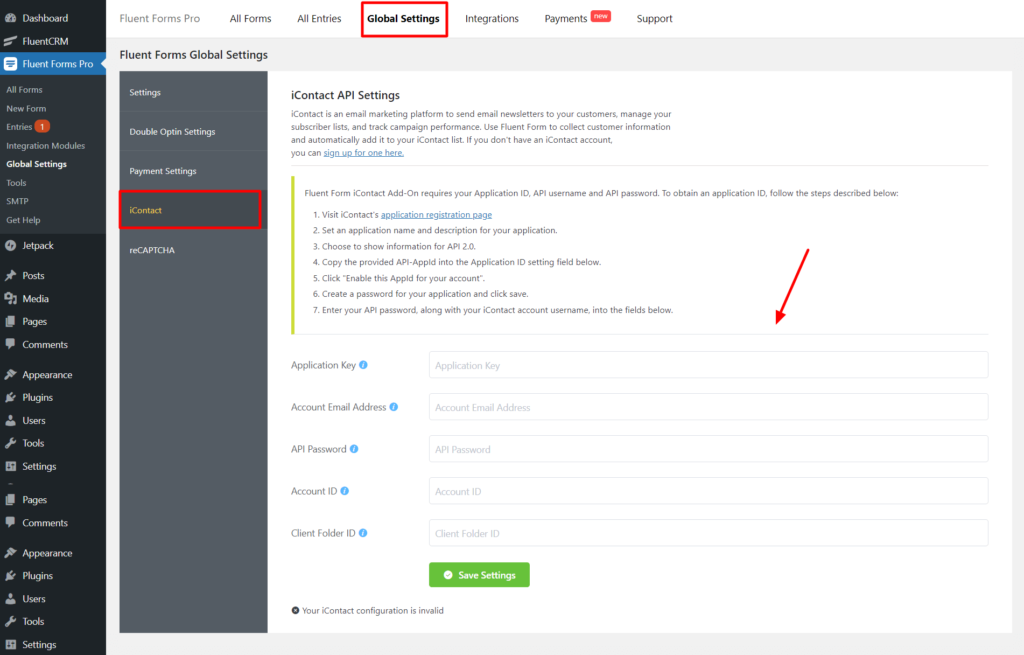Click the Comments bubble icon above Appearance
This screenshot has width=1024, height=655.
click(10, 343)
